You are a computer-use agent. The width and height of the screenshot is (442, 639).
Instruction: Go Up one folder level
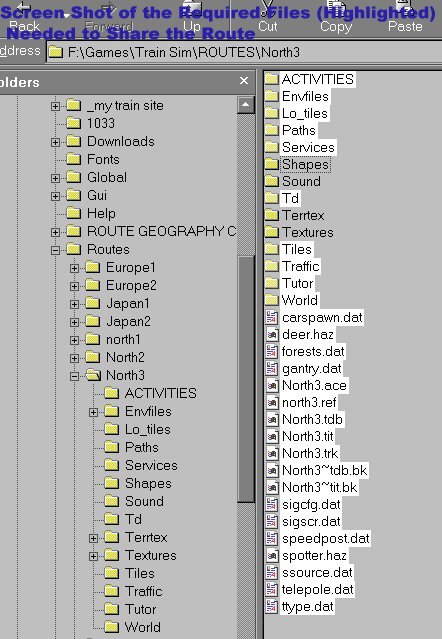[x=191, y=17]
